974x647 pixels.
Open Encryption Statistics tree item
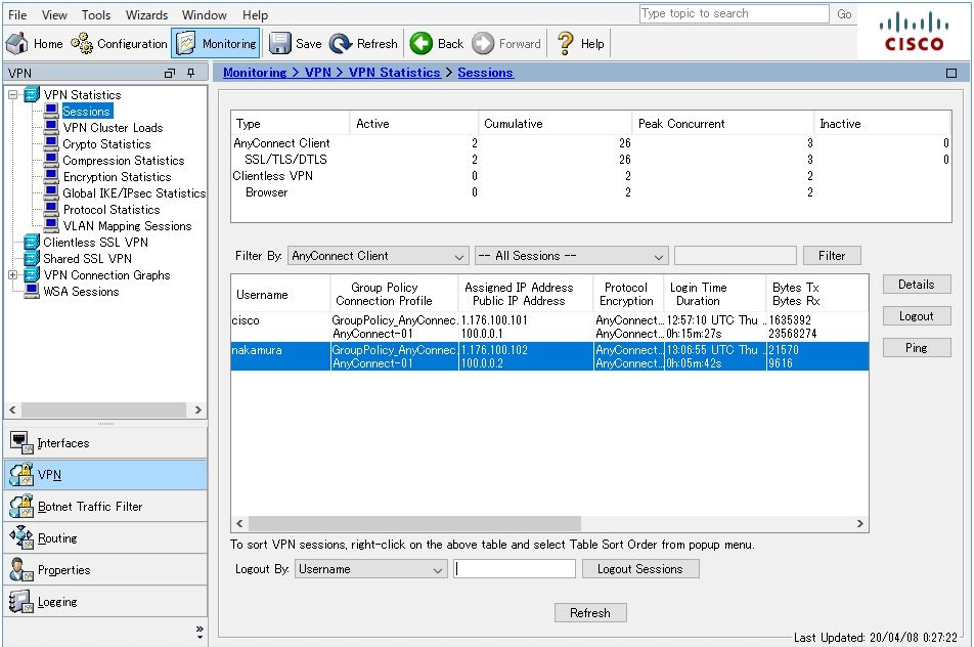[x=117, y=177]
